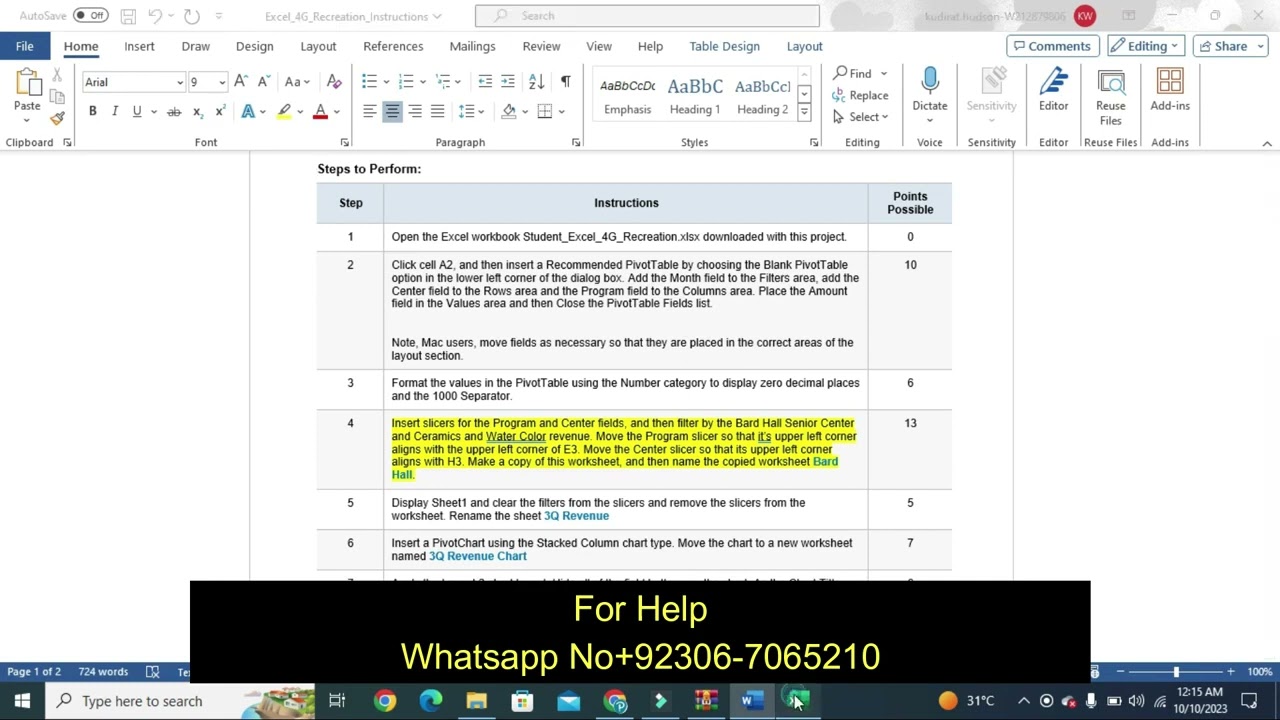Open File Explorer from the taskbar

pyautogui.click(x=477, y=701)
